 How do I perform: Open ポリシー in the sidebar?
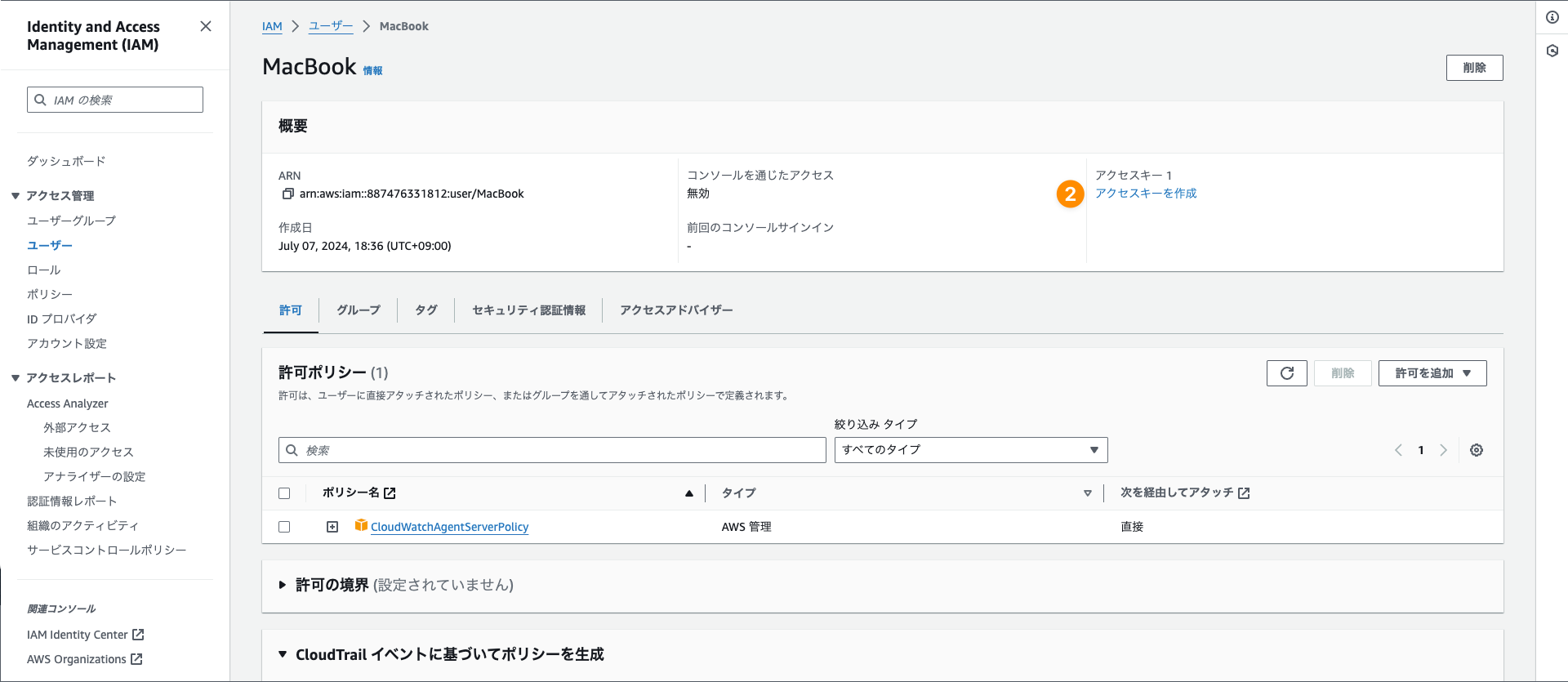tap(50, 295)
